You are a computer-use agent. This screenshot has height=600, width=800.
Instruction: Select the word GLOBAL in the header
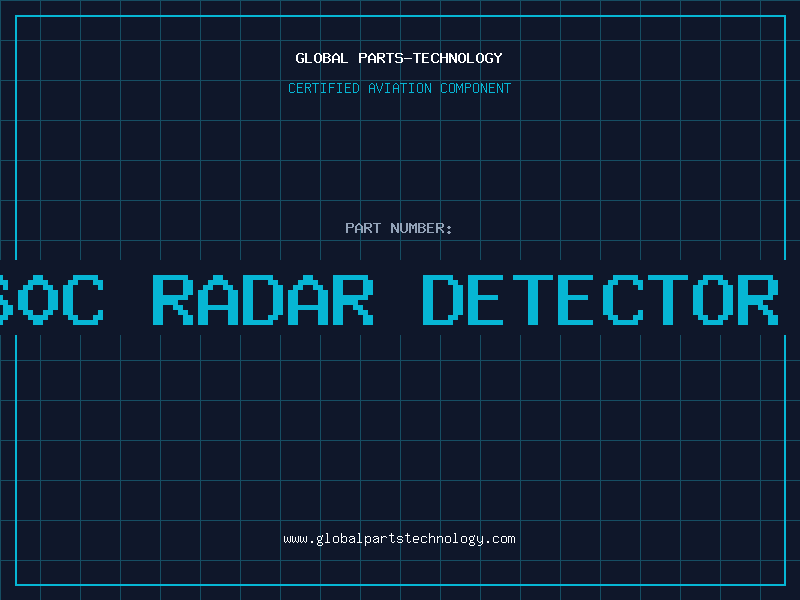(321, 58)
